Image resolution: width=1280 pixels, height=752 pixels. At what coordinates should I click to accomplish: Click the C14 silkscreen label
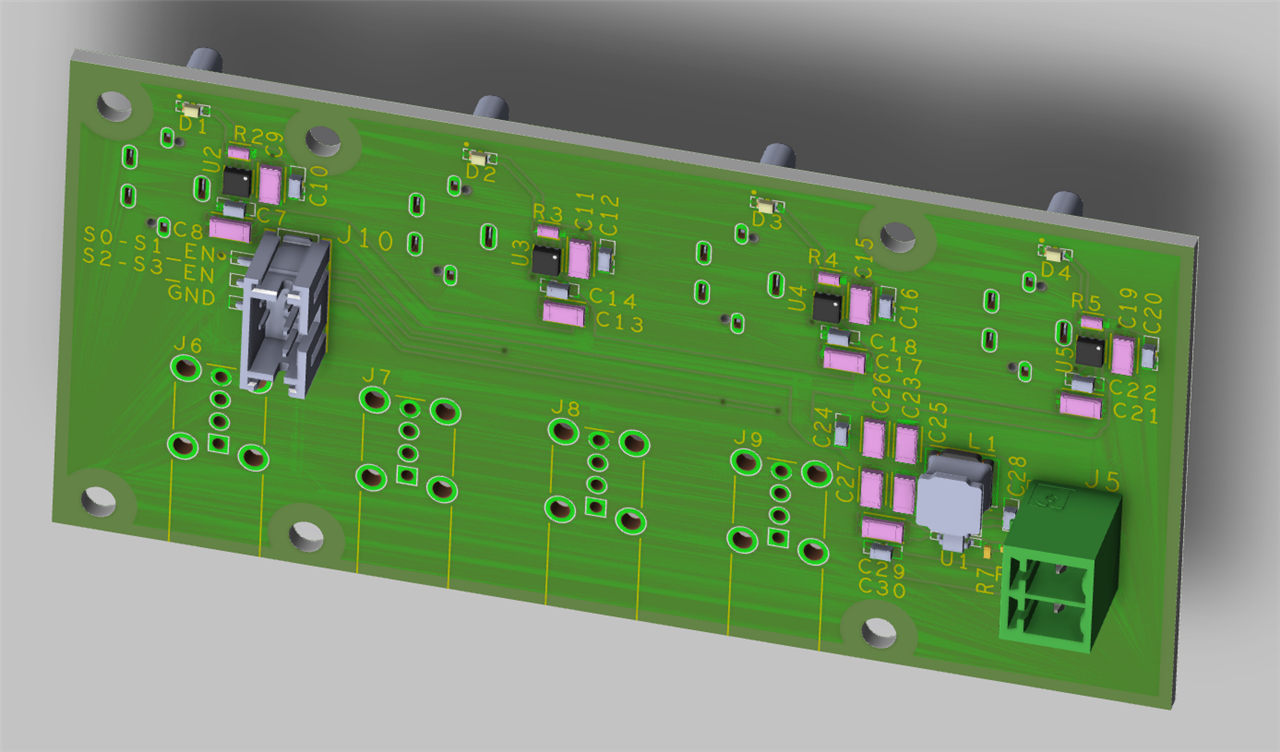pyautogui.click(x=613, y=298)
